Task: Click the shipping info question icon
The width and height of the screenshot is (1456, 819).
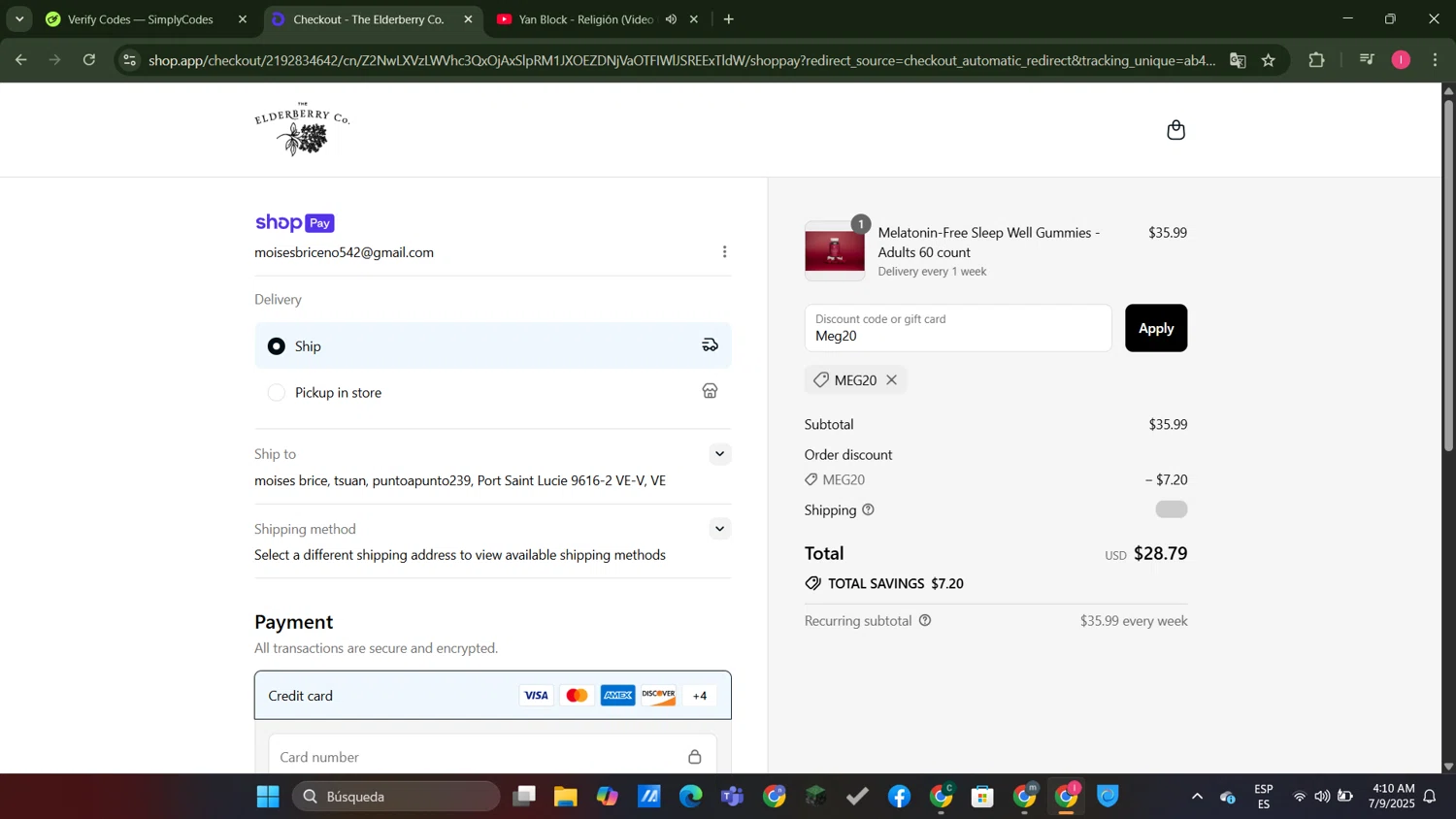Action: pos(868,509)
